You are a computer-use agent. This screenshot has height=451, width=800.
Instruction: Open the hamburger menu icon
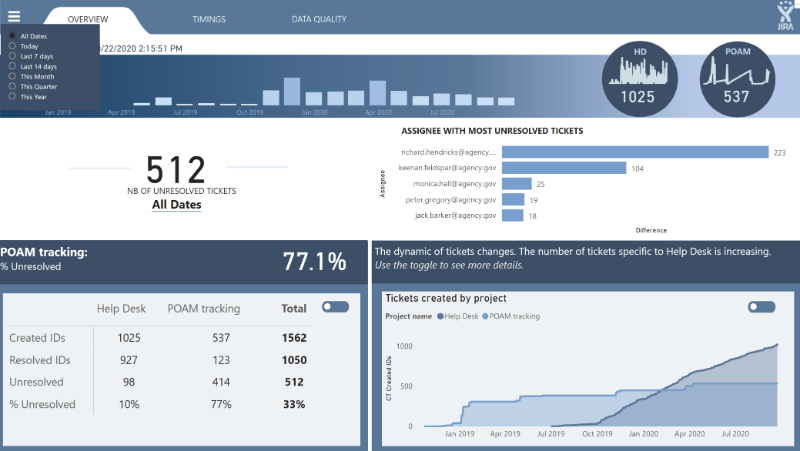(x=14, y=15)
